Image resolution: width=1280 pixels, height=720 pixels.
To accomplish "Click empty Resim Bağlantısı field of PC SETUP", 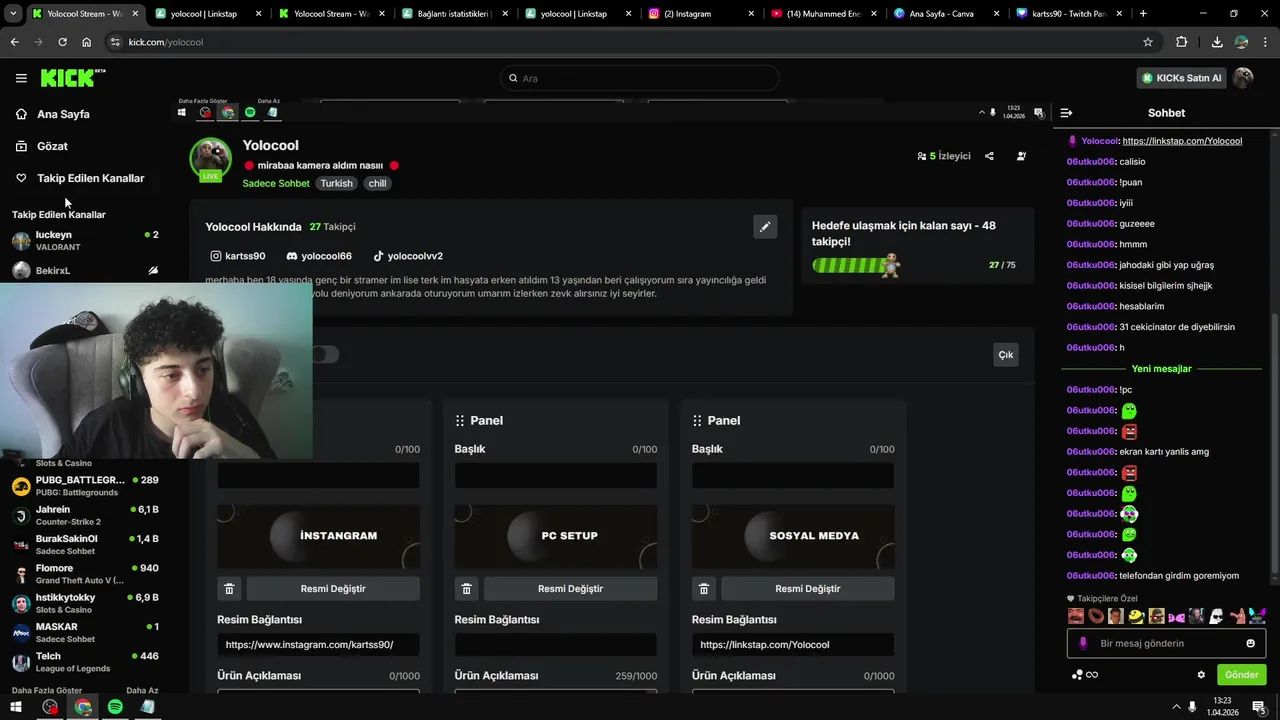I will coord(555,645).
